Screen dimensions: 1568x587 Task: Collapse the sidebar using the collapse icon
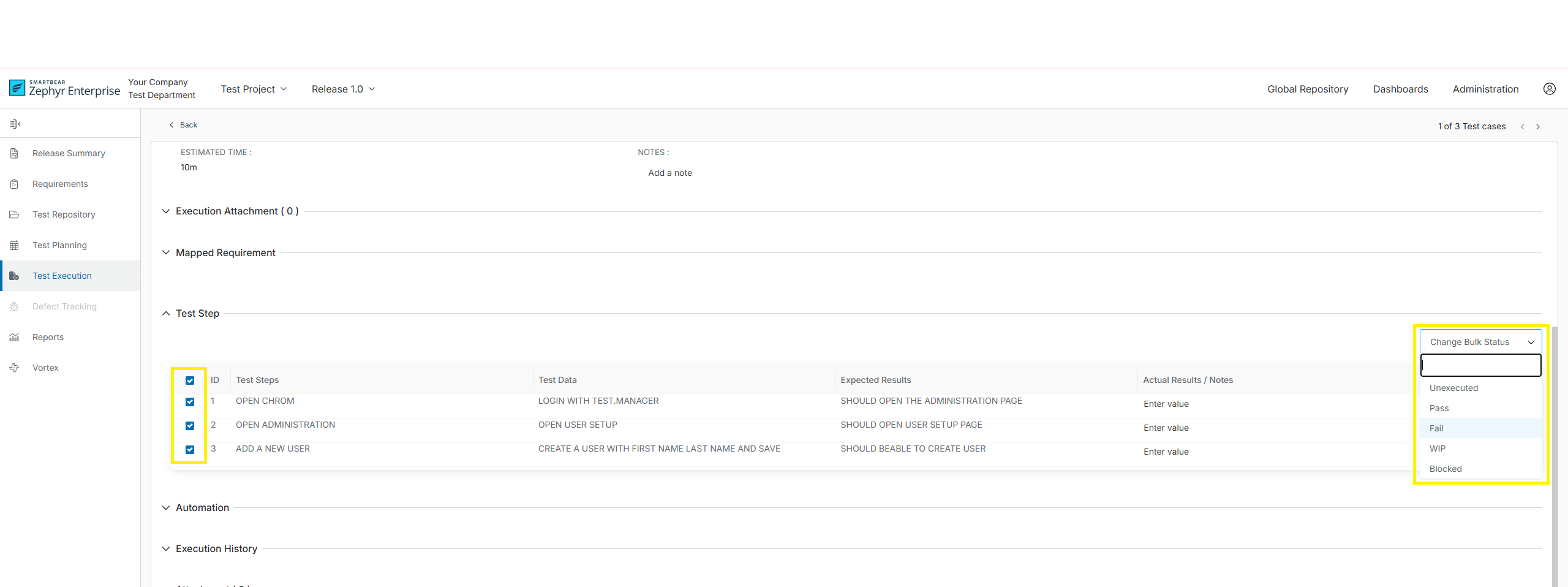[x=15, y=124]
